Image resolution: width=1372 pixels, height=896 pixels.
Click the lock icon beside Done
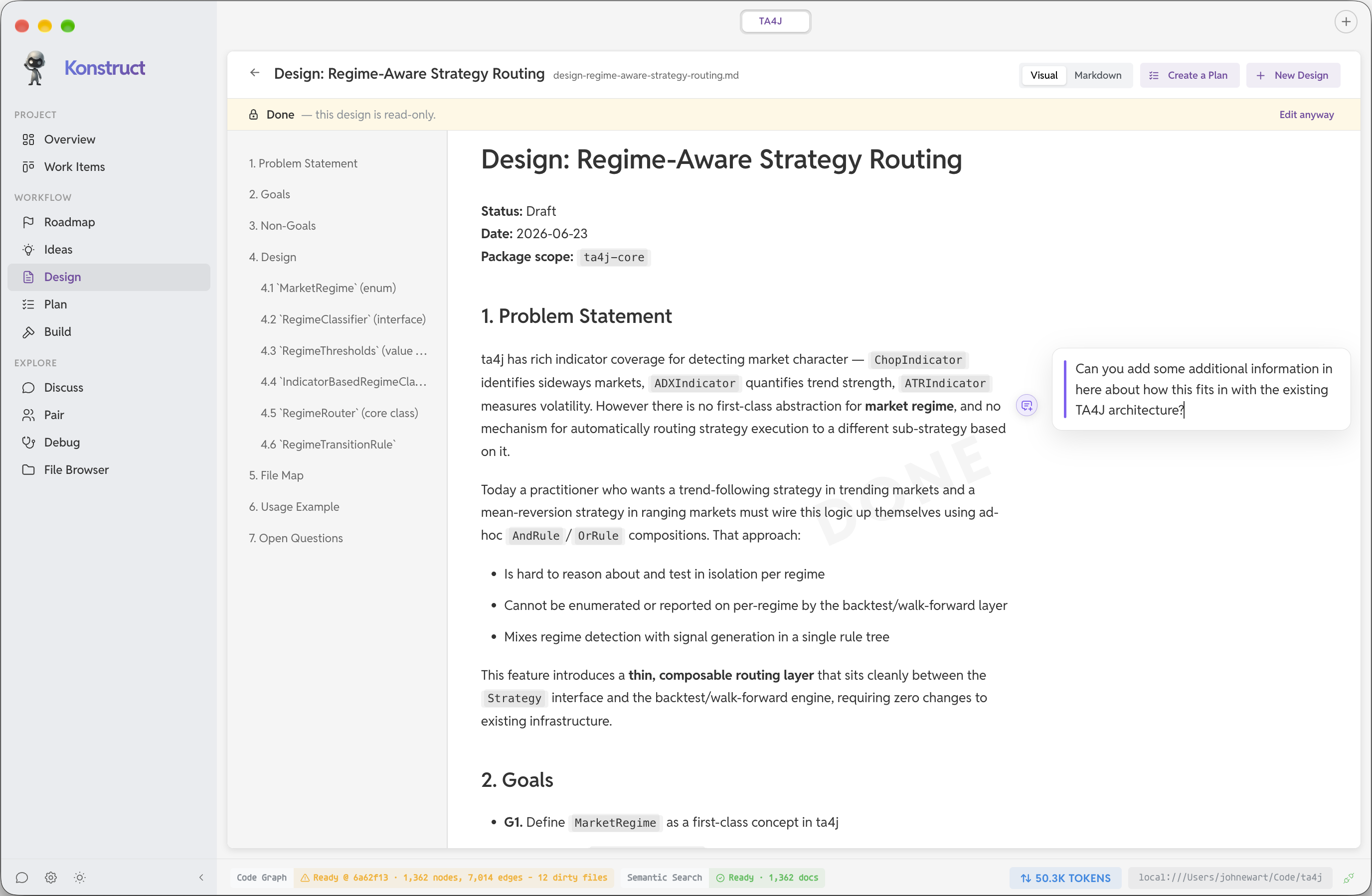tap(253, 115)
